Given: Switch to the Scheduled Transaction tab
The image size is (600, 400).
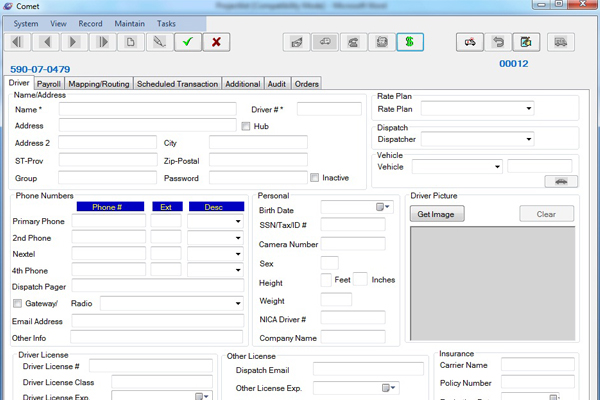Looking at the screenshot, I should tap(177, 84).
